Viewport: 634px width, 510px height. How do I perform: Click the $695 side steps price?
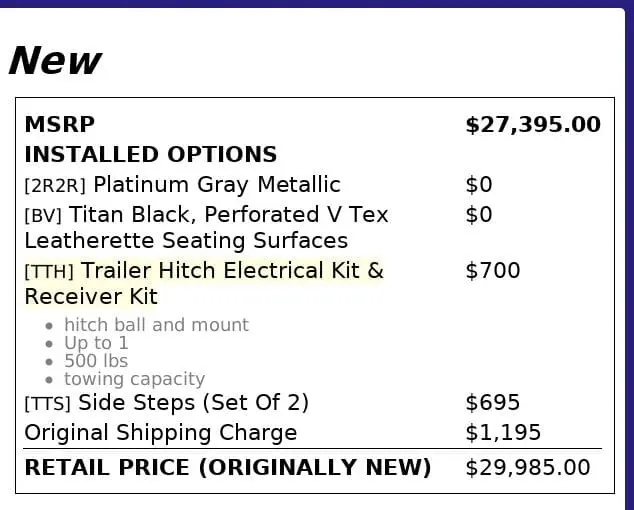pyautogui.click(x=493, y=403)
